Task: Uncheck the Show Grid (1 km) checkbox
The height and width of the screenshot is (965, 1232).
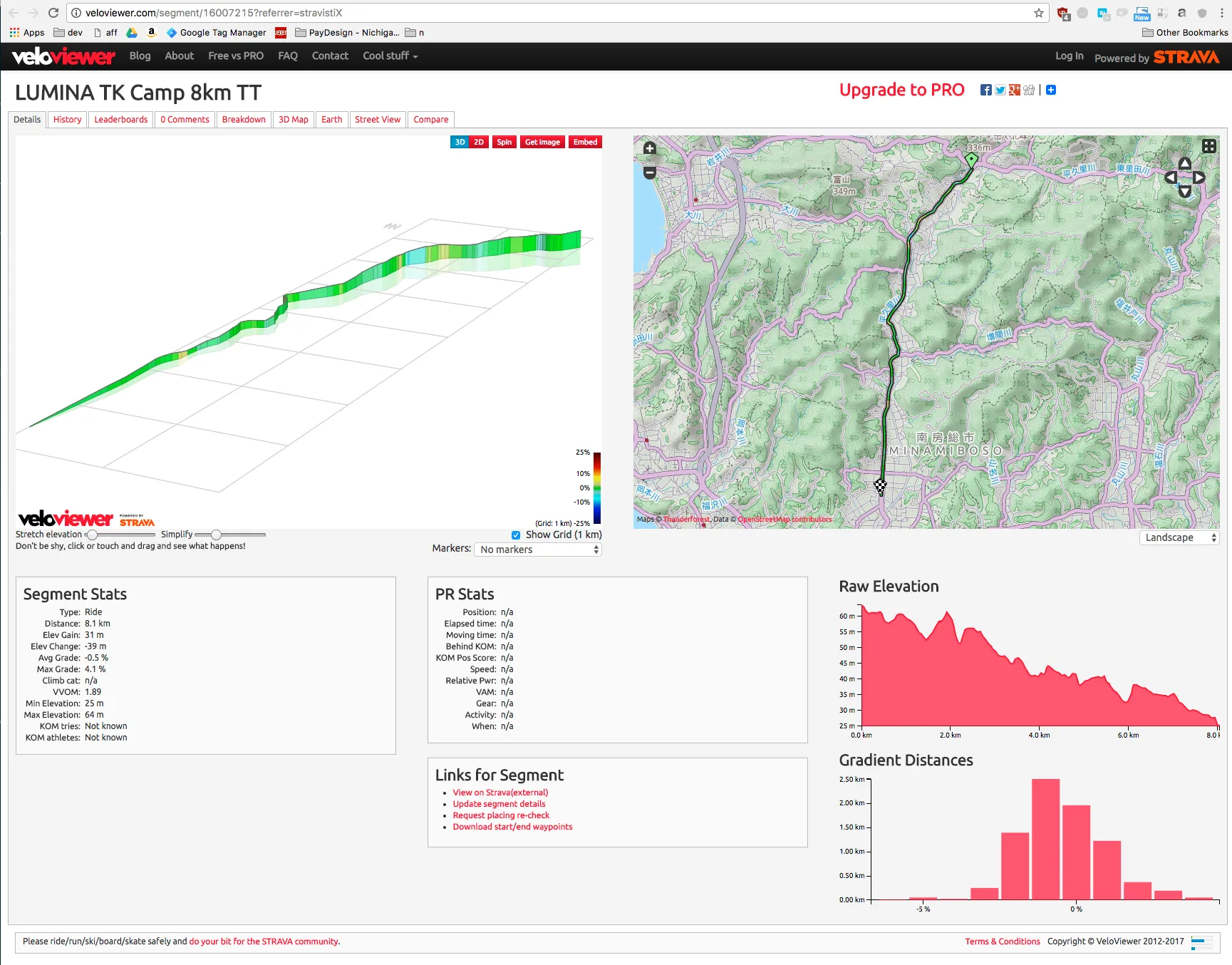Action: click(515, 535)
